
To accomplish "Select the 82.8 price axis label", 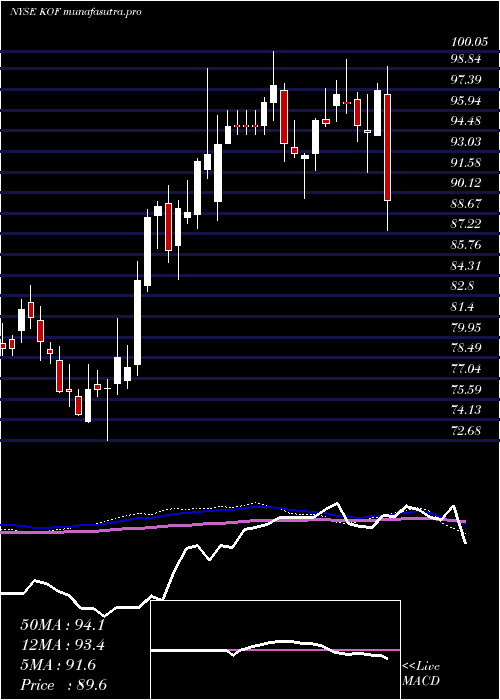I will [463, 286].
